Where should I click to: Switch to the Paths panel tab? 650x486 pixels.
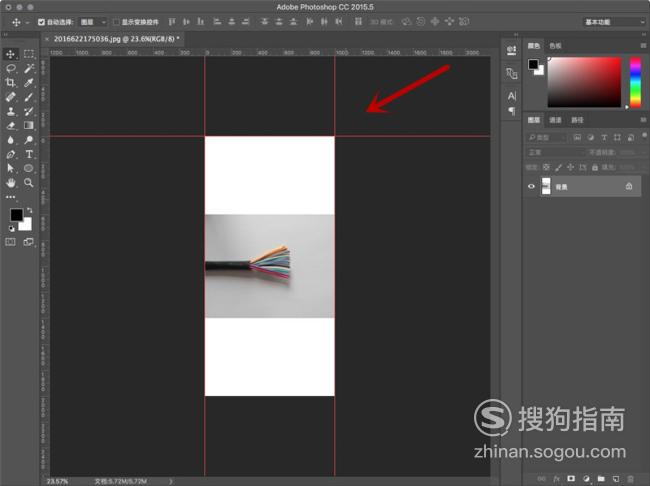[x=577, y=120]
